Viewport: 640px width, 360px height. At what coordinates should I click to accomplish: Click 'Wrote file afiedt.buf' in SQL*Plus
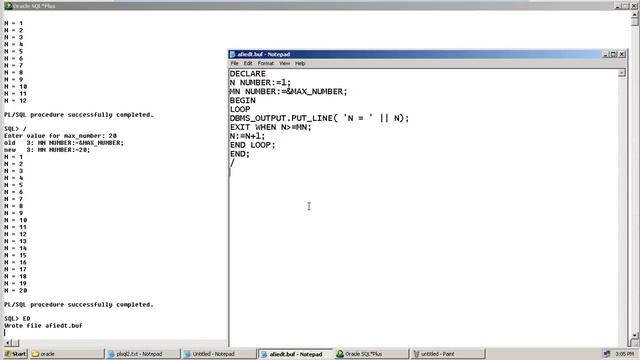pyautogui.click(x=43, y=326)
